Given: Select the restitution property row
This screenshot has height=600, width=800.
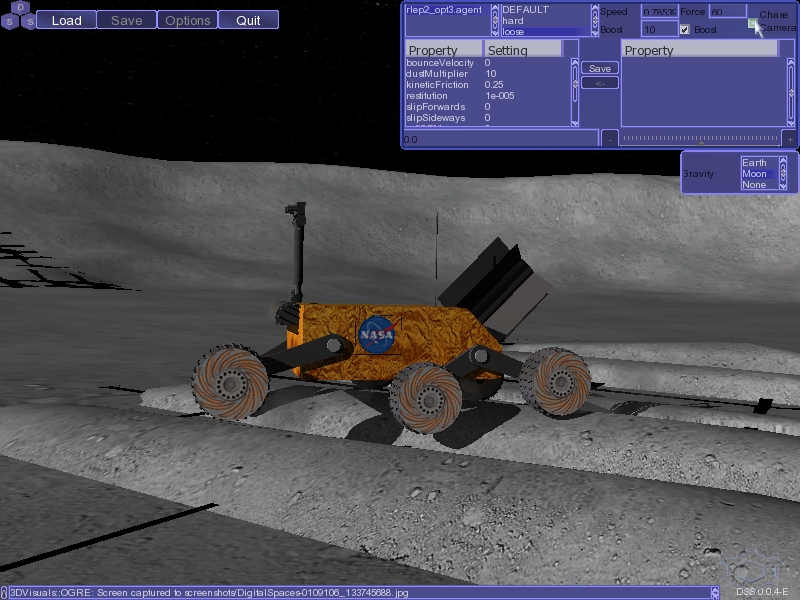Looking at the screenshot, I should (488, 96).
